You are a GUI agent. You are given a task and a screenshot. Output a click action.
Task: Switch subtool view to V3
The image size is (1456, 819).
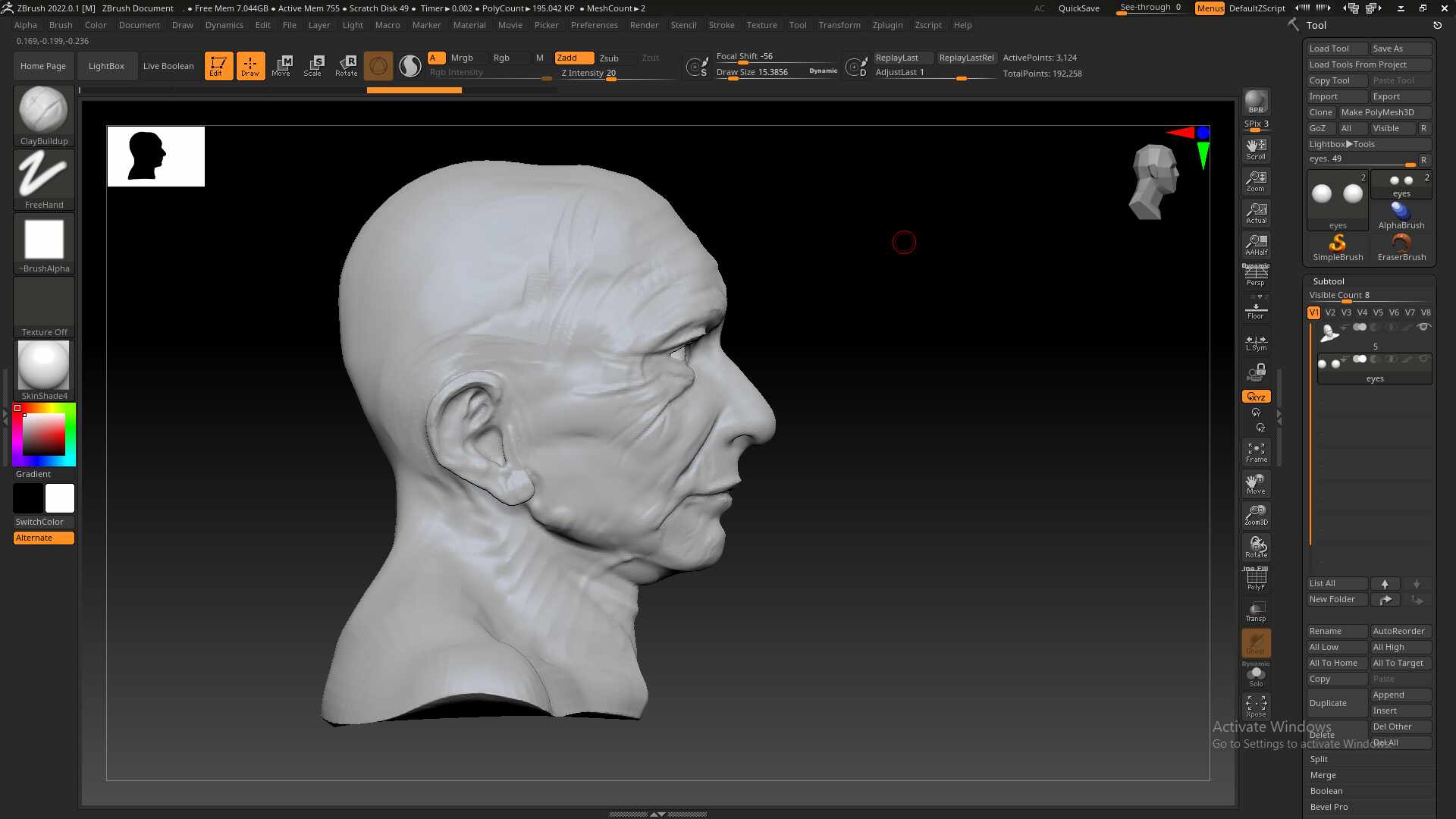[1346, 312]
